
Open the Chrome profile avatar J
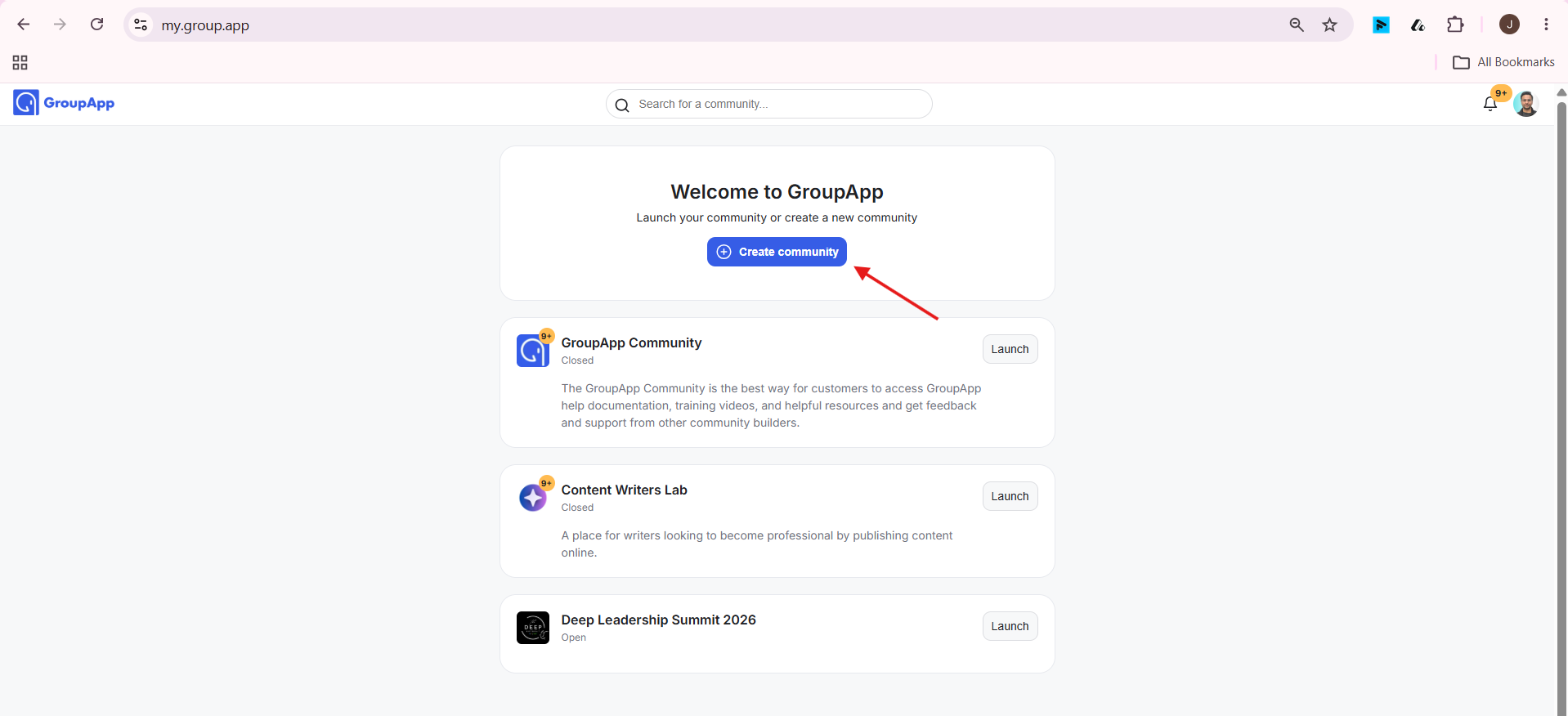pyautogui.click(x=1509, y=25)
